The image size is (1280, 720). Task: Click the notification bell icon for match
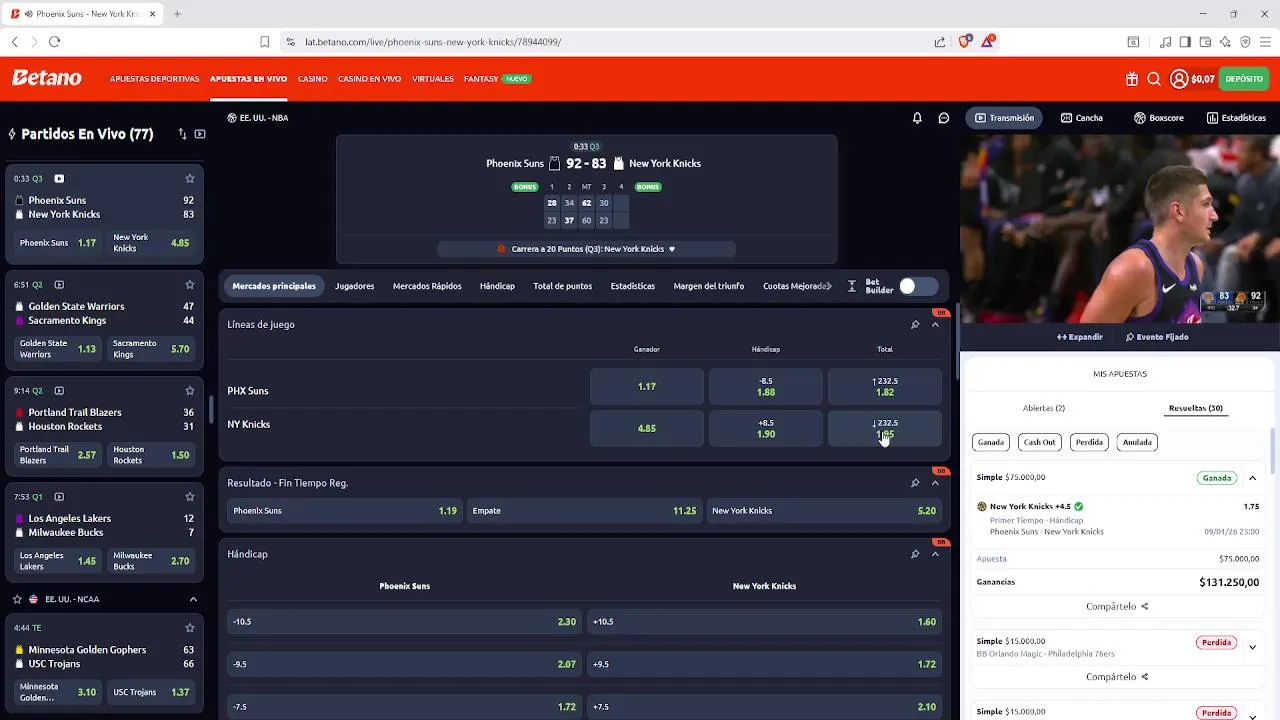(x=917, y=118)
